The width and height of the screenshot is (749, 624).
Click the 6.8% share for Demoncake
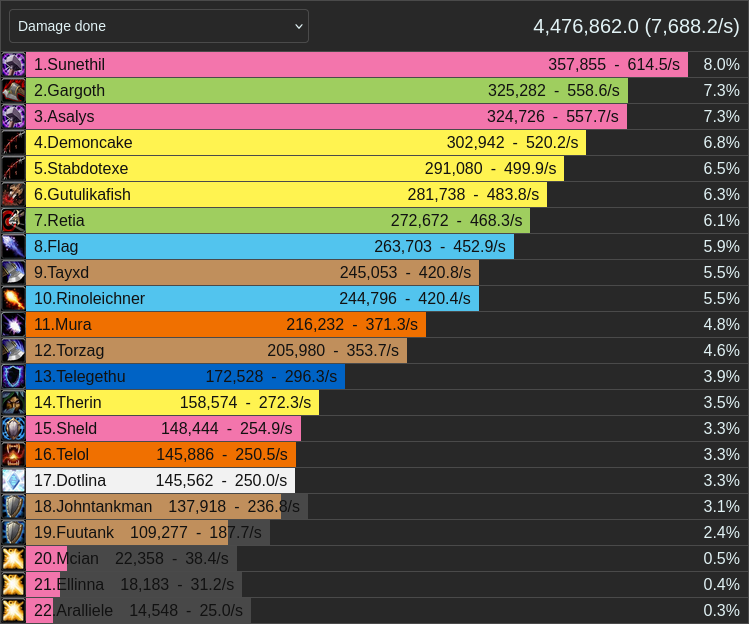tap(721, 142)
